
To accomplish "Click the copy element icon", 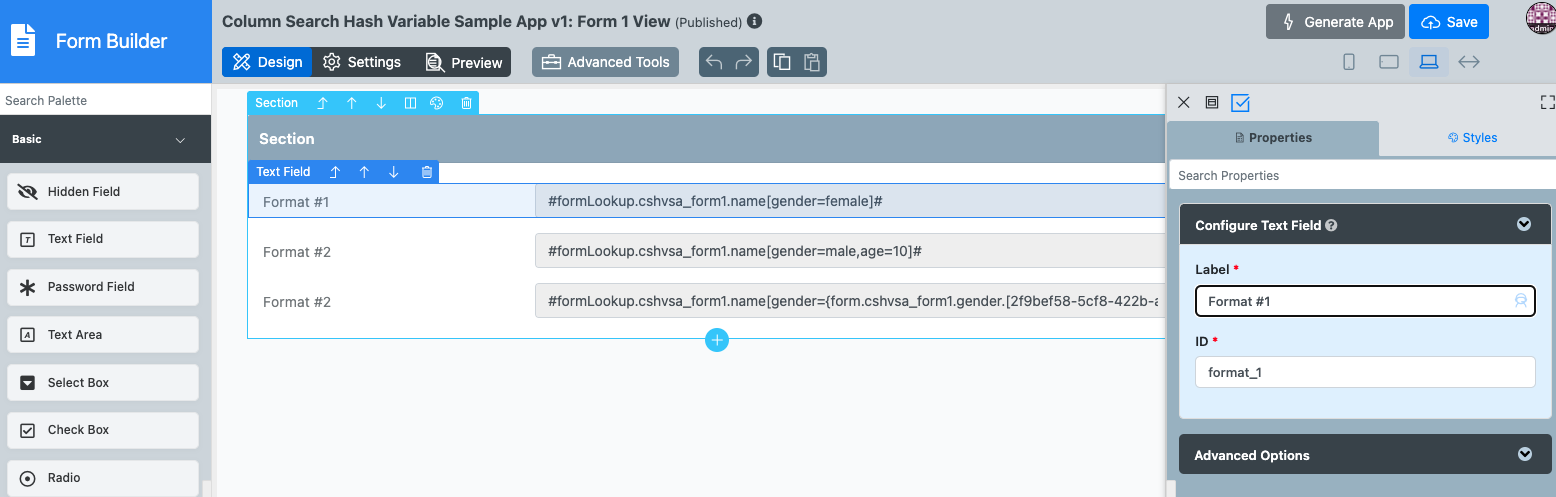I will pyautogui.click(x=782, y=62).
